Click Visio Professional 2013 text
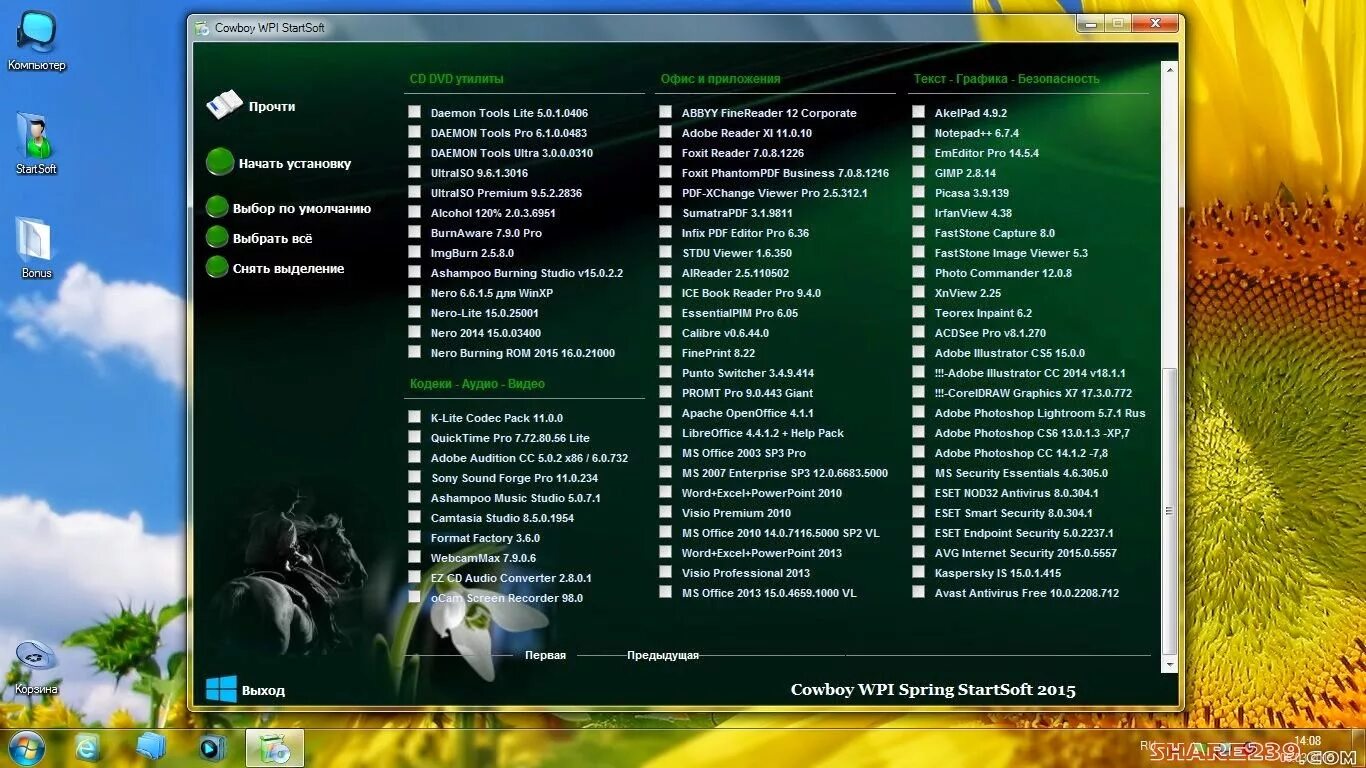This screenshot has height=768, width=1366. [746, 573]
